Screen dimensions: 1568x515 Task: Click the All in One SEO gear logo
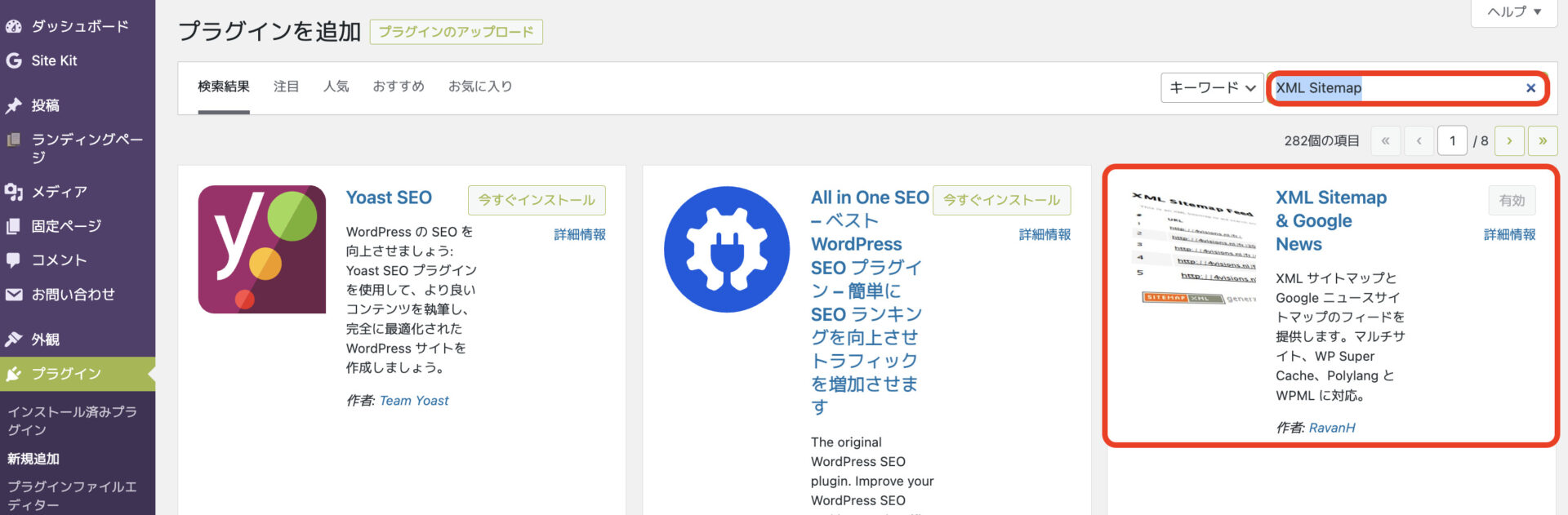(727, 249)
